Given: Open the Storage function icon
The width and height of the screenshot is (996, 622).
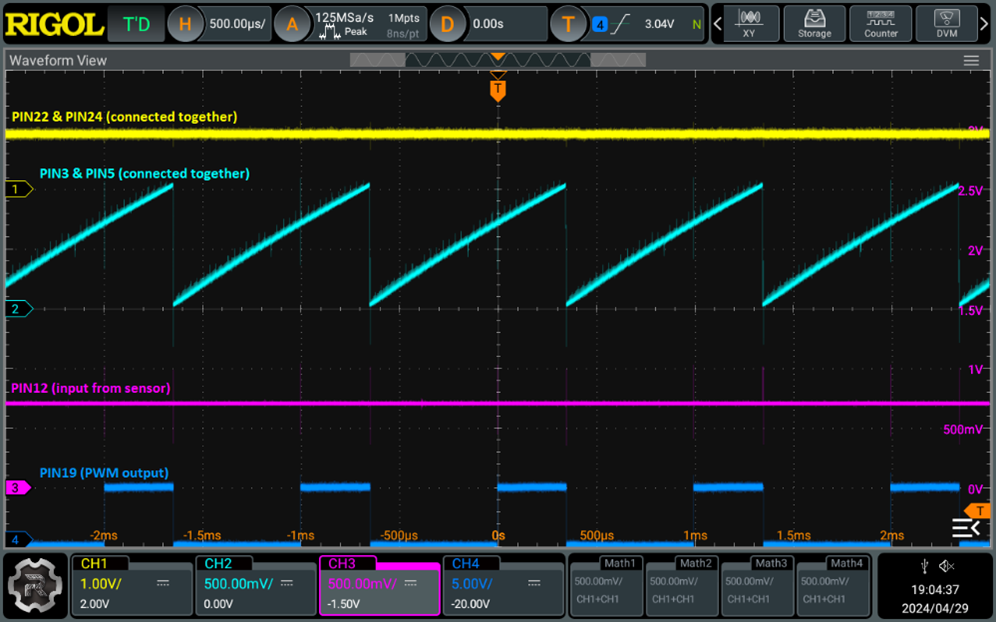Looking at the screenshot, I should coord(814,23).
